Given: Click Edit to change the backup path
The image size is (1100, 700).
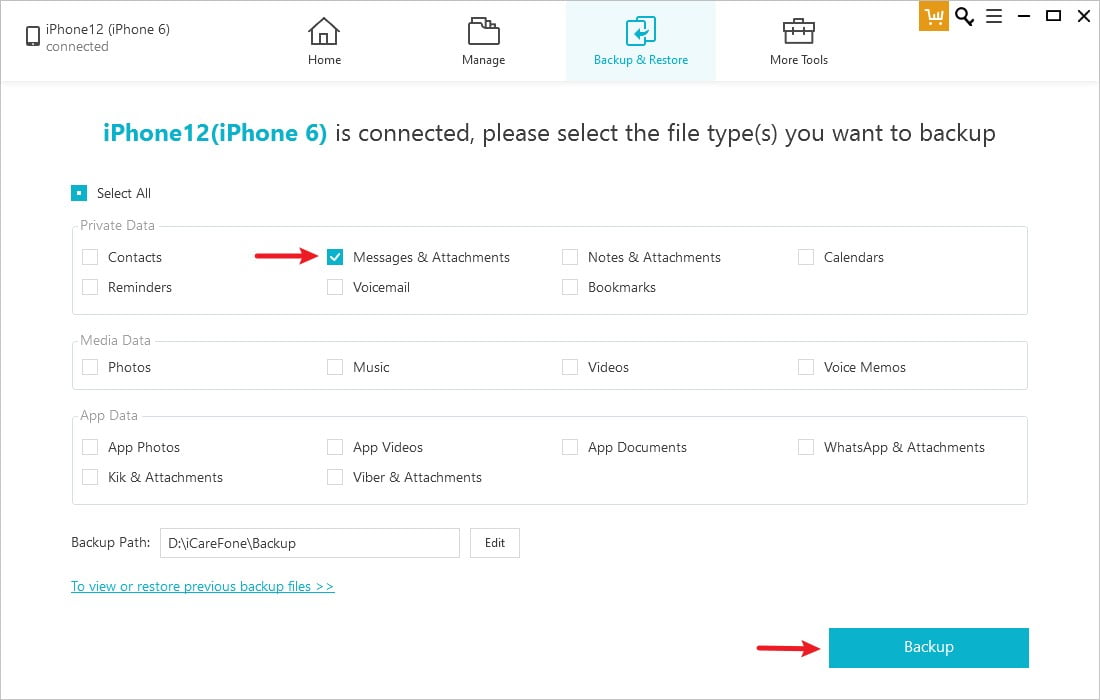Looking at the screenshot, I should pyautogui.click(x=494, y=542).
